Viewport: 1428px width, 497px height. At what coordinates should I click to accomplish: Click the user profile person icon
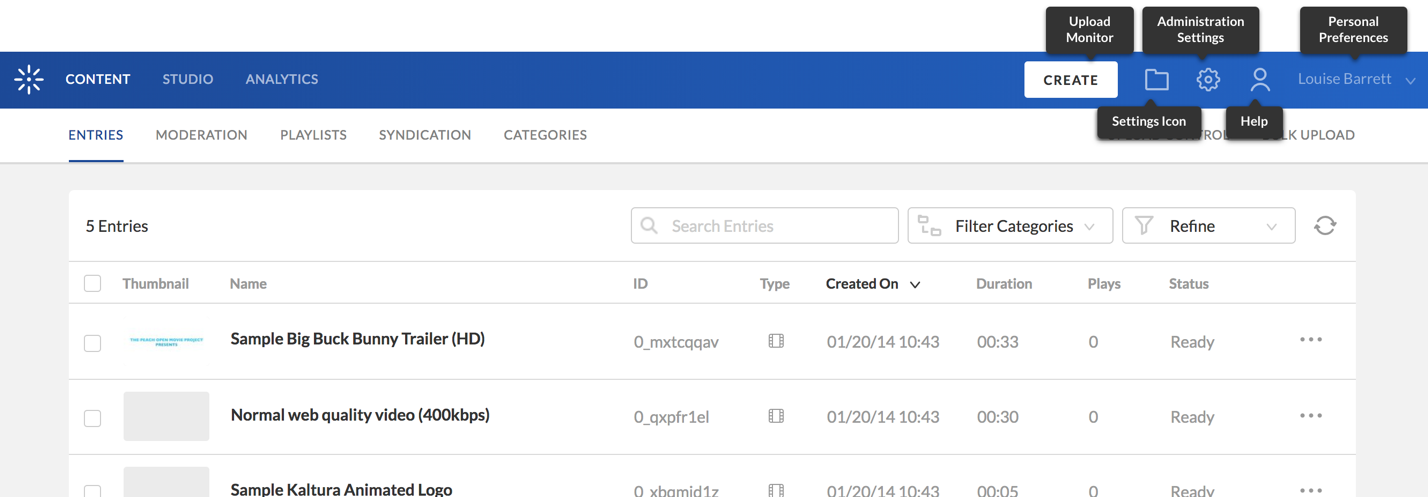pyautogui.click(x=1260, y=80)
